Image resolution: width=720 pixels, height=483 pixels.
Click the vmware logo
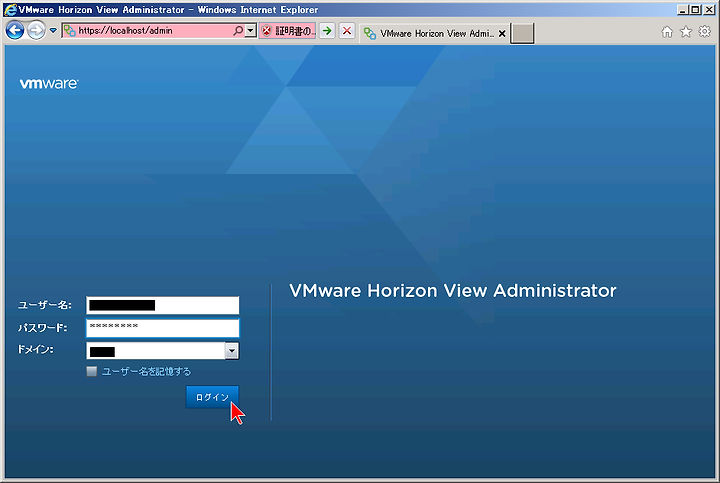[49, 83]
